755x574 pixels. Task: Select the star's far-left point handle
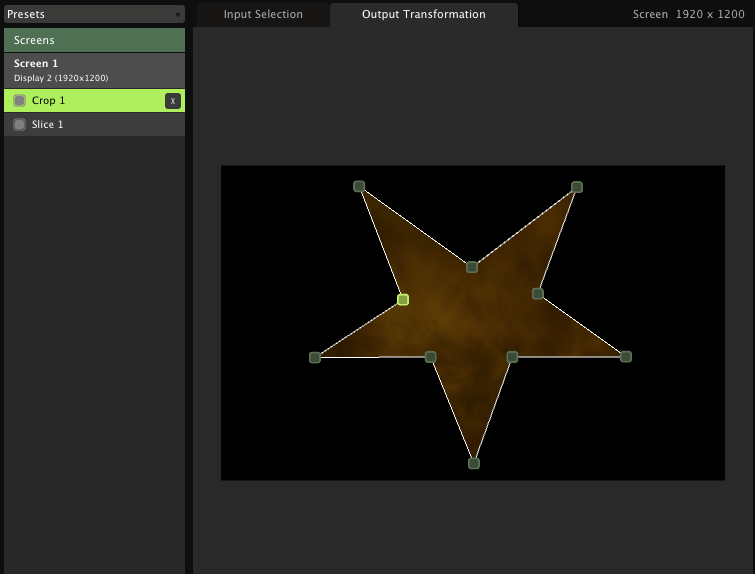click(x=315, y=357)
